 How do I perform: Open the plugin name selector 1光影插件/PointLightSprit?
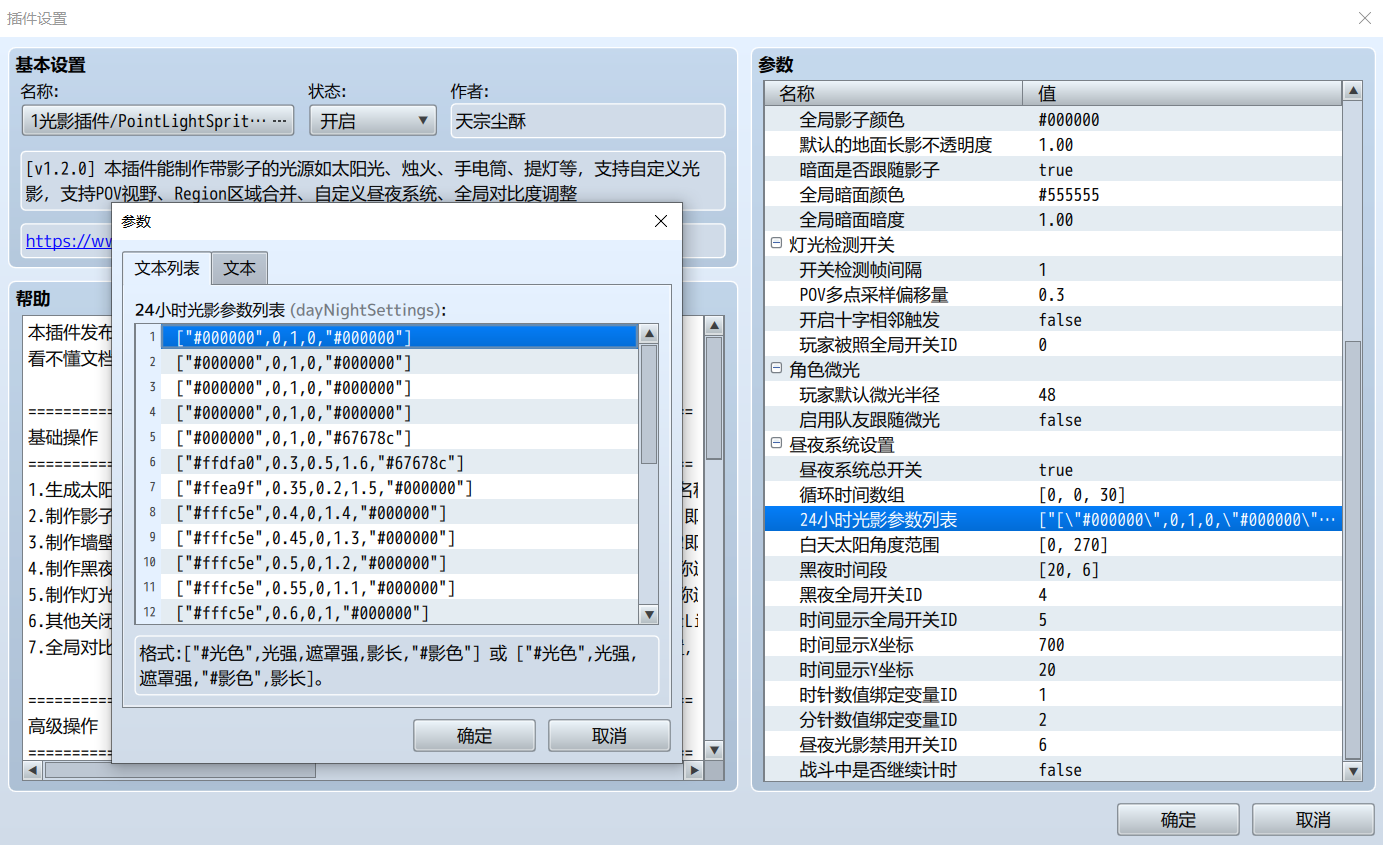(158, 121)
